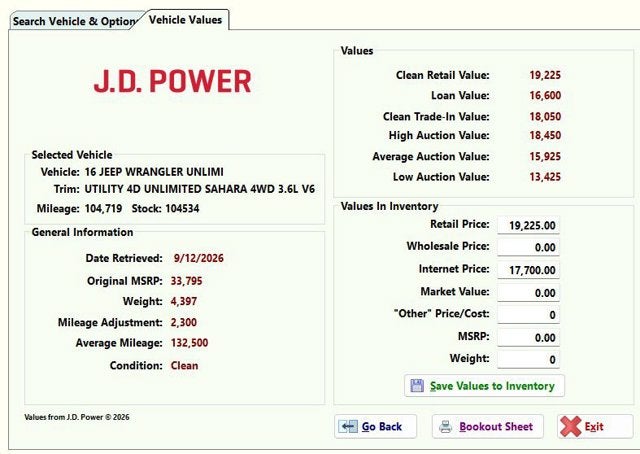Click the Weight input field in inventory
The width and height of the screenshot is (640, 454).
(x=528, y=360)
